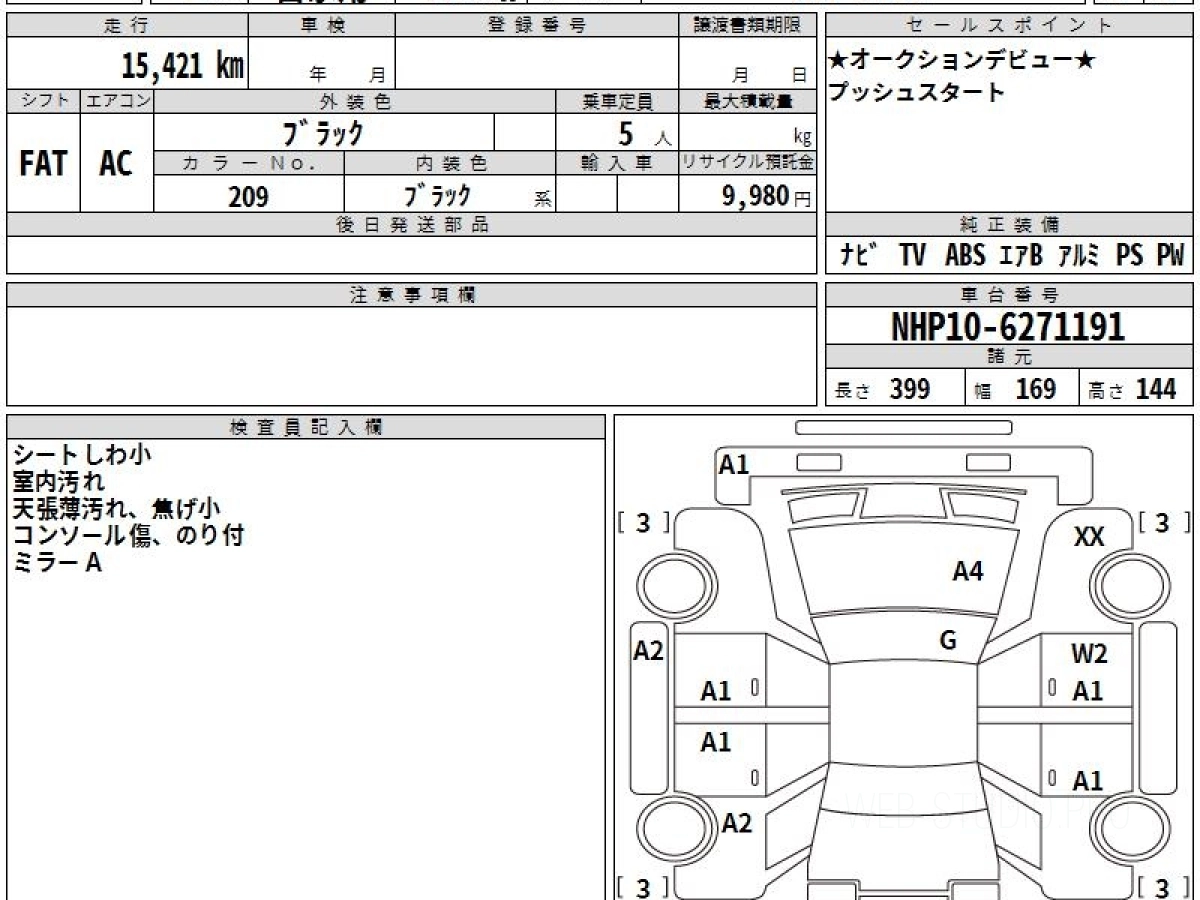Select the シートしわ小 inspector note
This screenshot has width=1200, height=900.
(x=82, y=455)
